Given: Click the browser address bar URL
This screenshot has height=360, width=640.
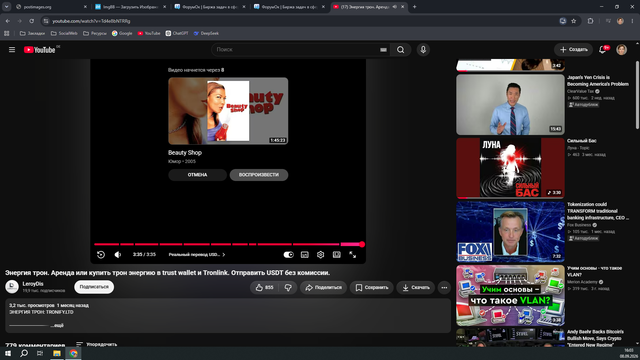Looking at the screenshot, I should (x=91, y=21).
